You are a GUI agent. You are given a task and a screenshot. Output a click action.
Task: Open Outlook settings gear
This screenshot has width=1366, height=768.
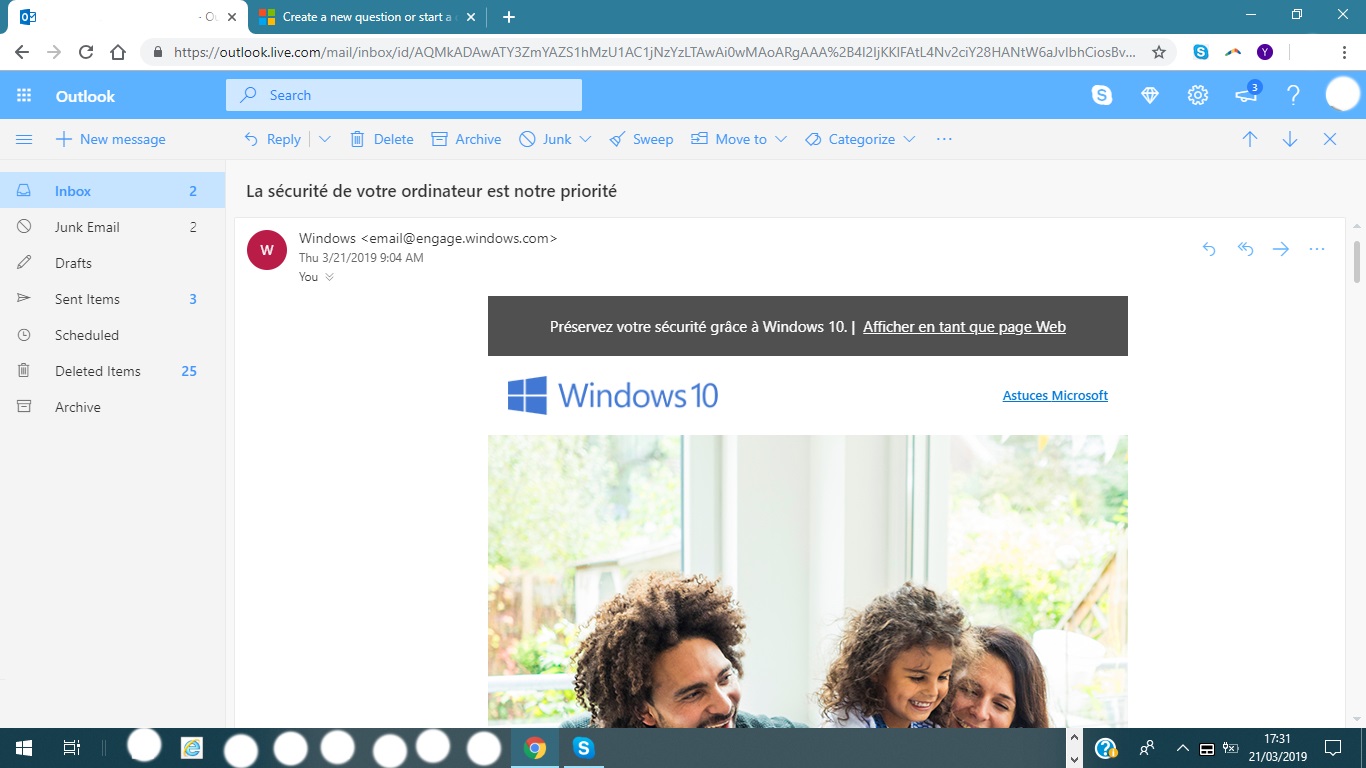tap(1198, 95)
